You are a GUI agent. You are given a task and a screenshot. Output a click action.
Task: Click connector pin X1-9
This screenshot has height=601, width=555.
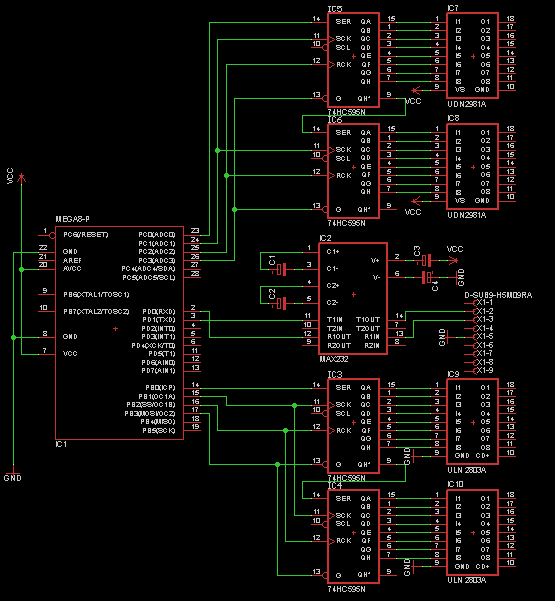[x=479, y=371]
